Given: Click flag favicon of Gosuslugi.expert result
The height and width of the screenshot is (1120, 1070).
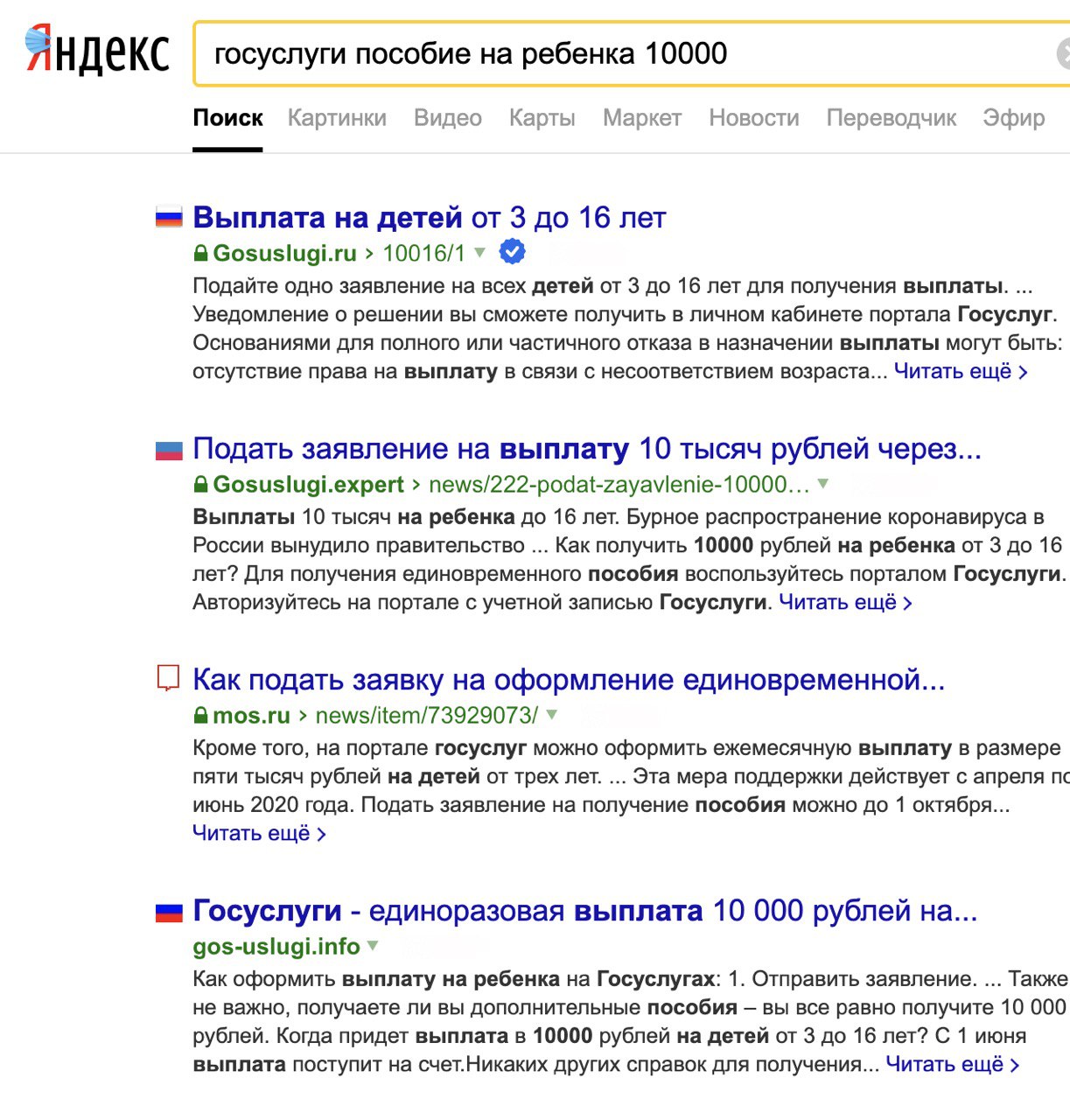Looking at the screenshot, I should pyautogui.click(x=169, y=449).
